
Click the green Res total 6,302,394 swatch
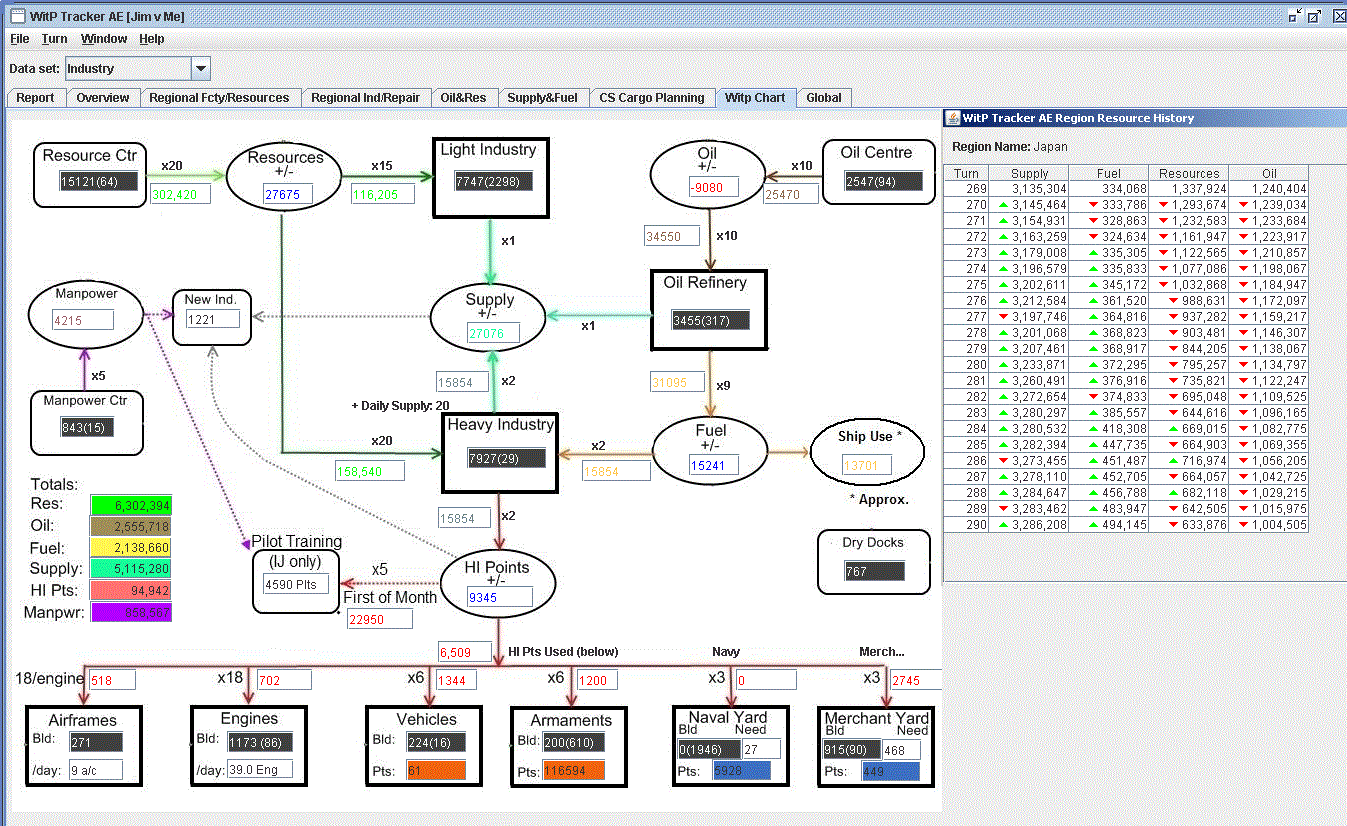tap(131, 504)
